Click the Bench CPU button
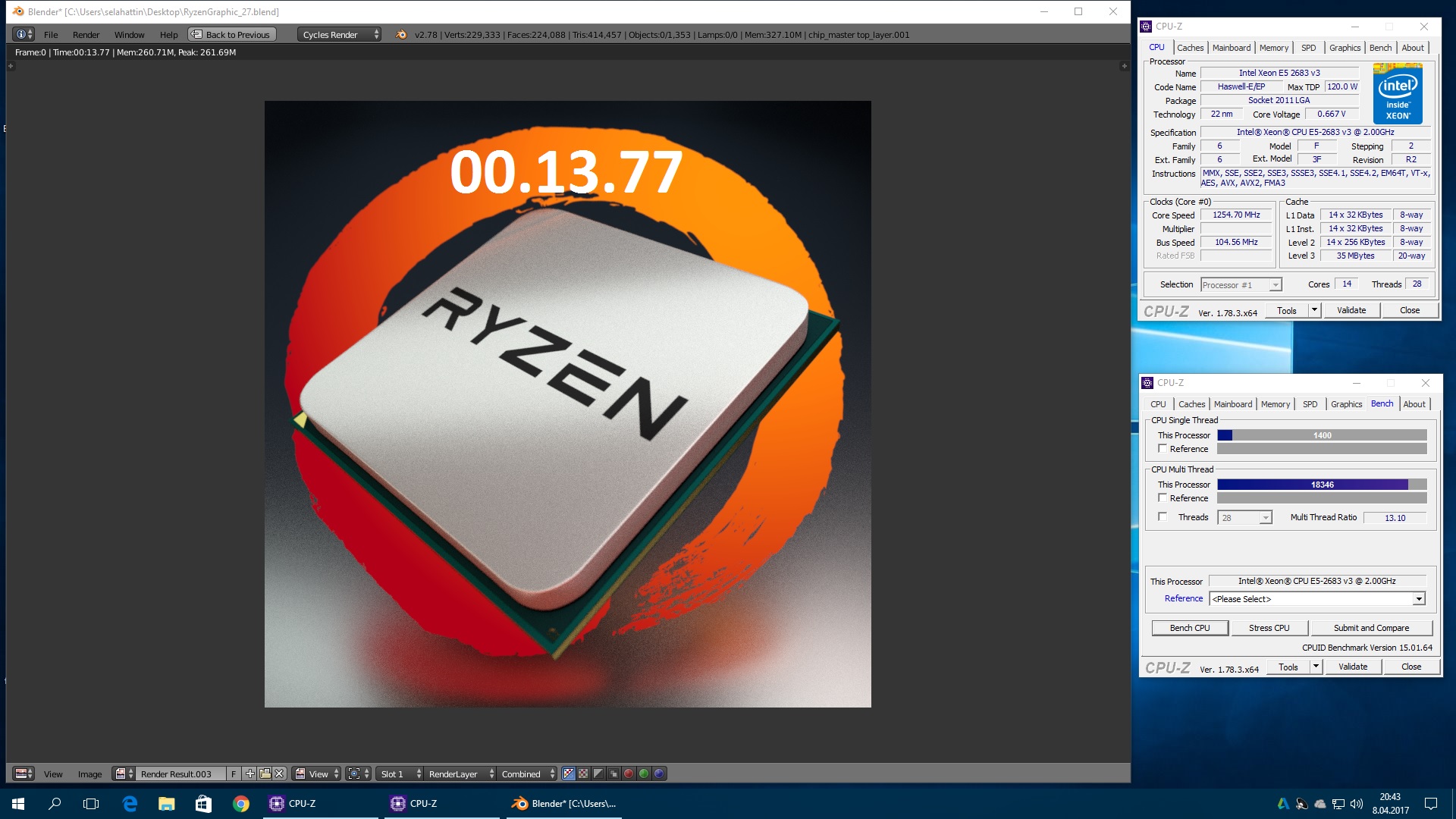 [x=1190, y=628]
